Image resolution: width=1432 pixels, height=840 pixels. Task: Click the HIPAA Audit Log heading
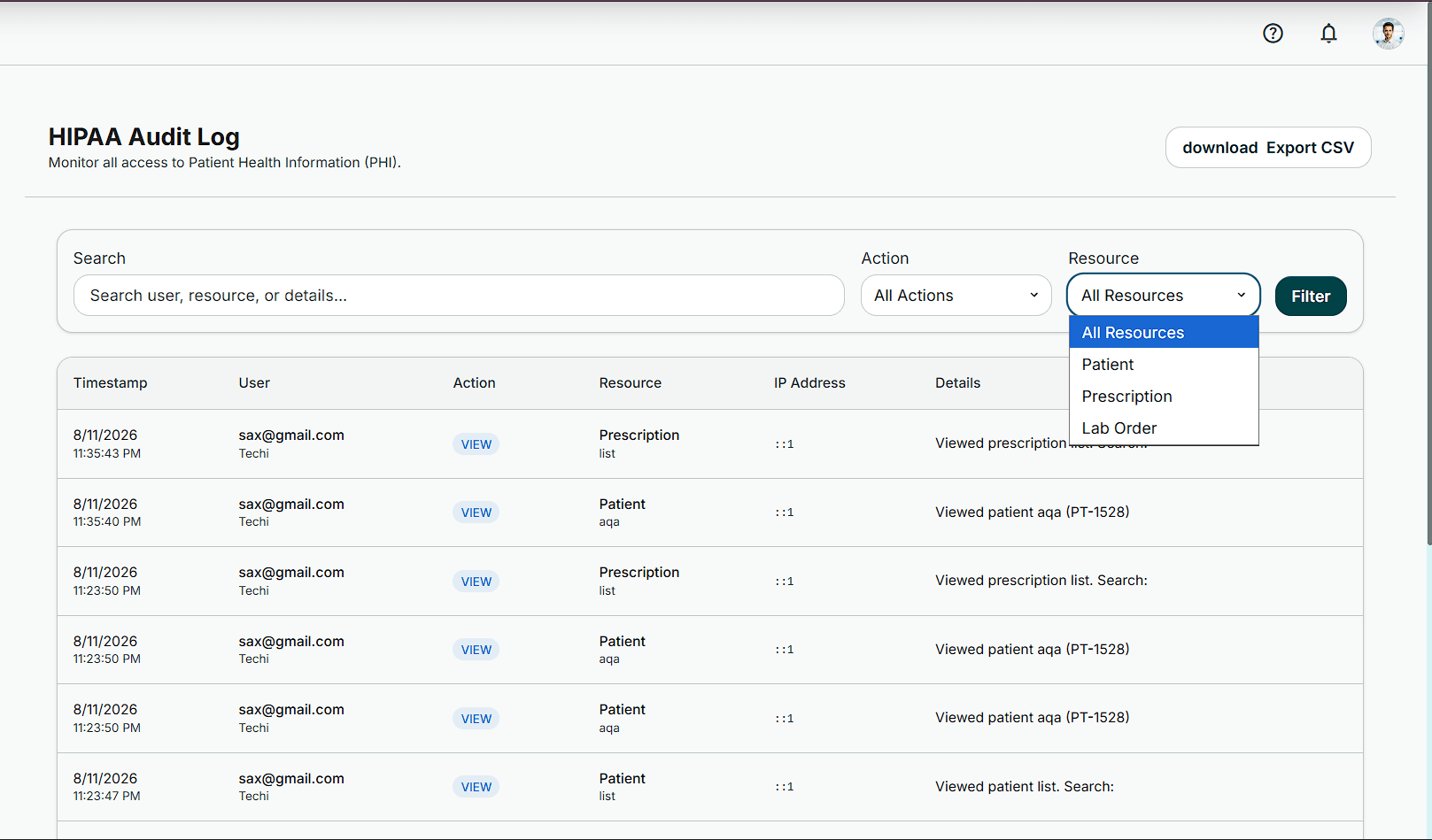(x=143, y=137)
